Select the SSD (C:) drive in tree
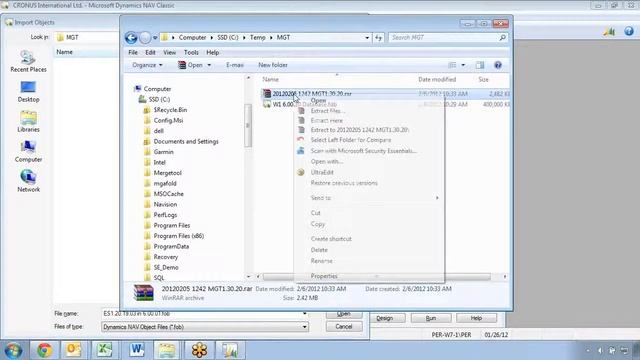 click(x=159, y=100)
